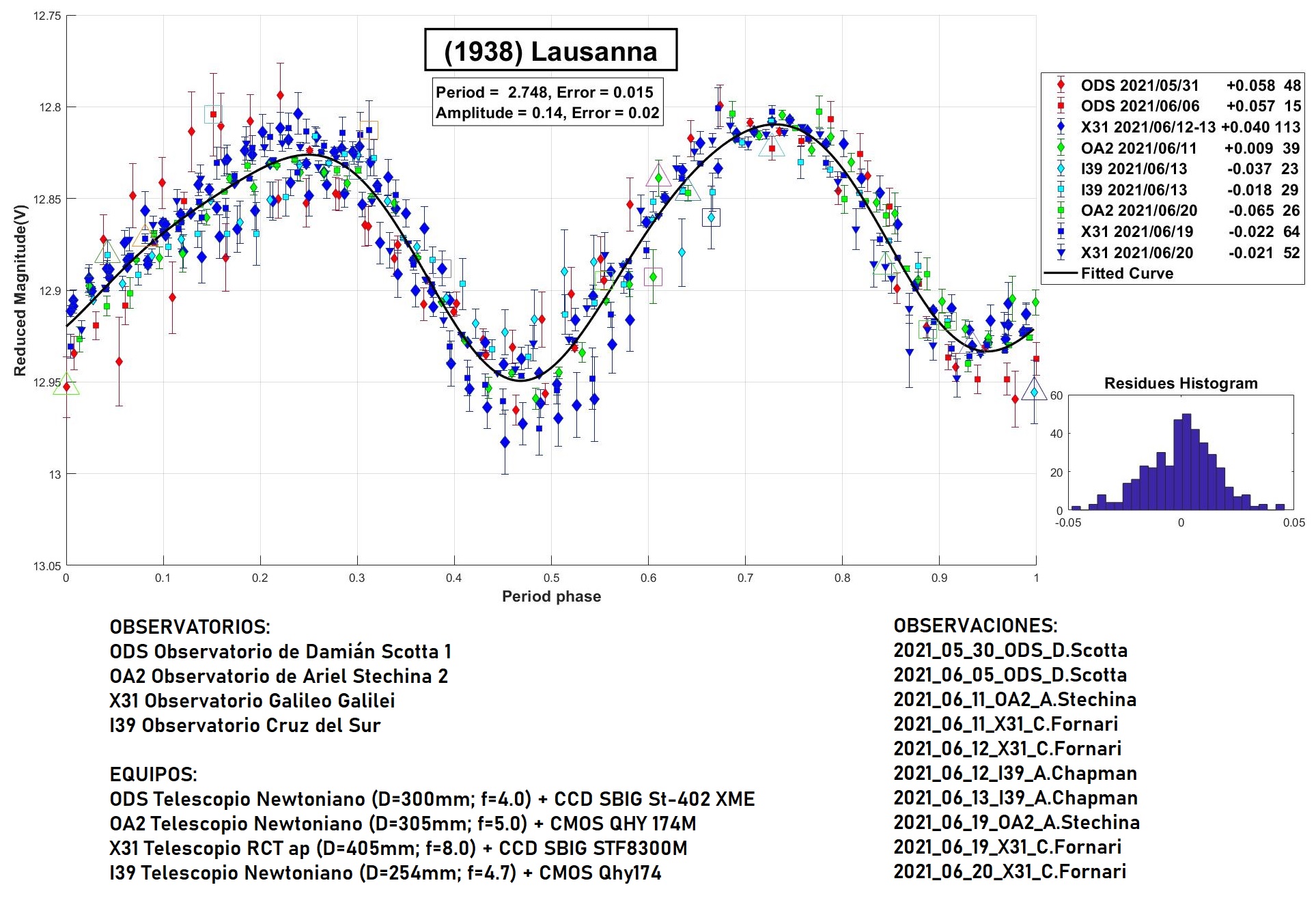Select legend label 'X31 2021/06/20'
Screen dimensions: 1316x898
point(1137,253)
